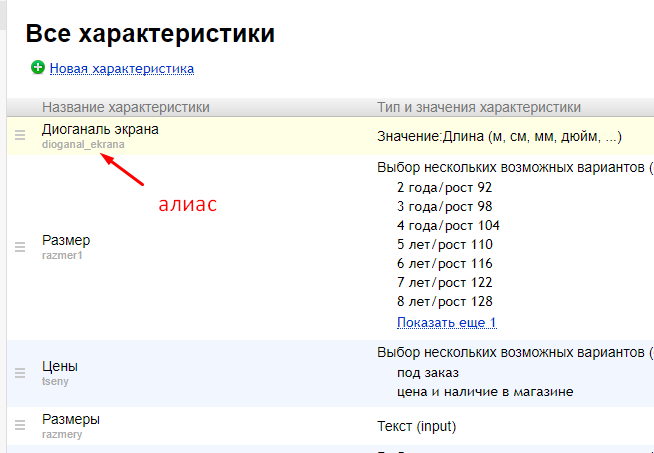This screenshot has height=453, width=654.
Task: Click the 'Тип и значения характеристики' column header
Action: [x=479, y=107]
